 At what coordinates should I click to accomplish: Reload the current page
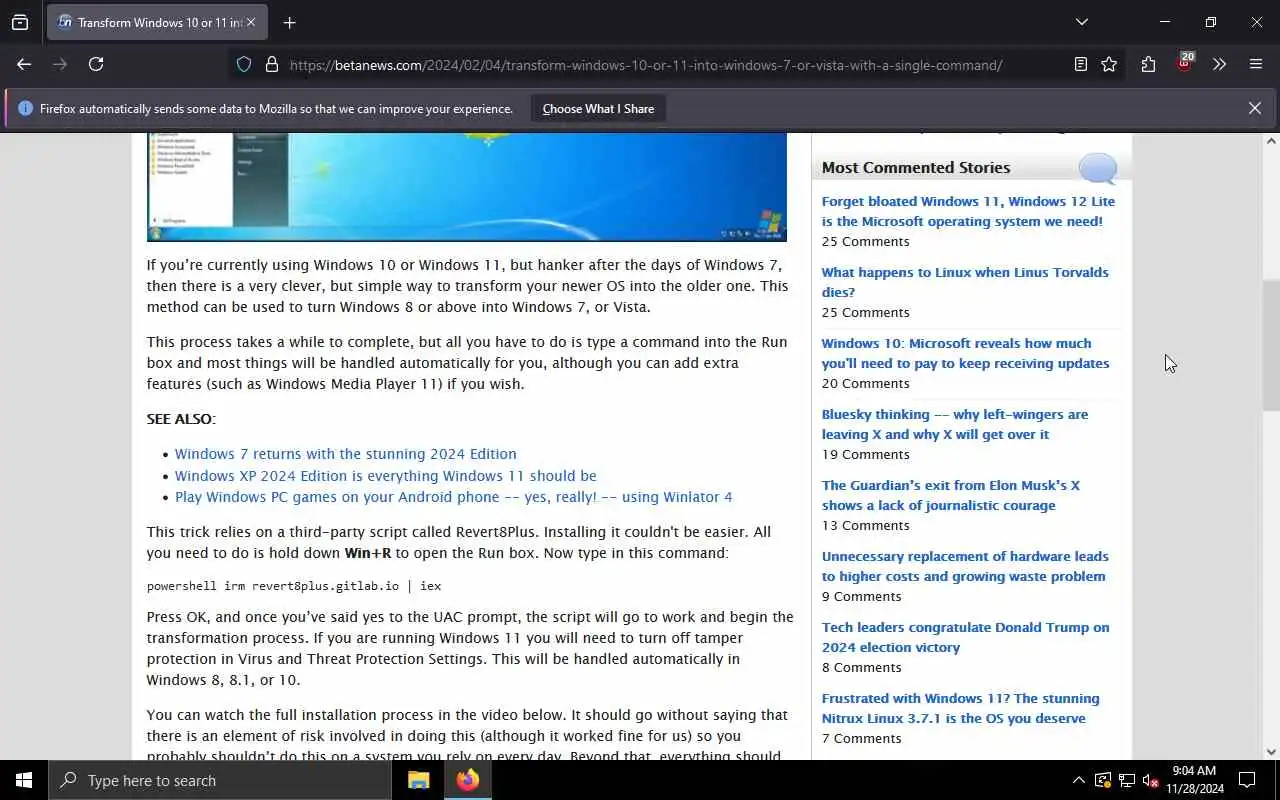pos(96,64)
